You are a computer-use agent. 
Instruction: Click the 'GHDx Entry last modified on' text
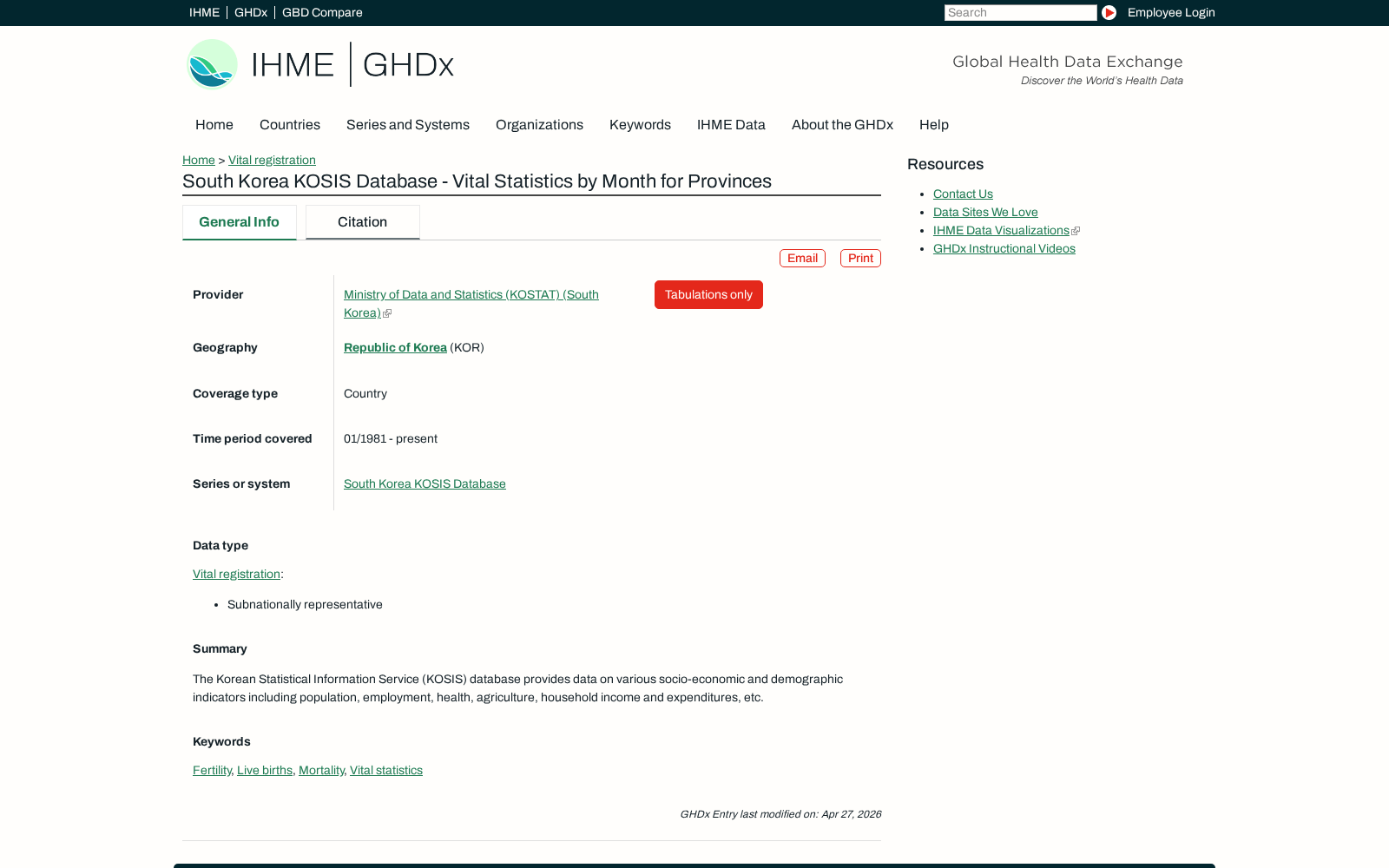[780, 814]
